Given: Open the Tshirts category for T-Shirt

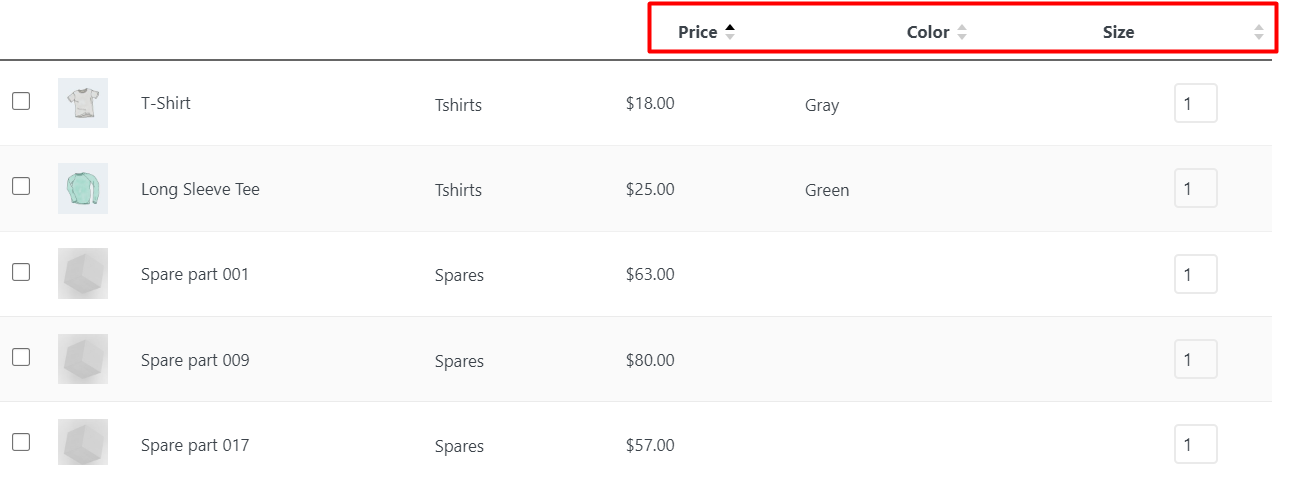Looking at the screenshot, I should [x=458, y=105].
